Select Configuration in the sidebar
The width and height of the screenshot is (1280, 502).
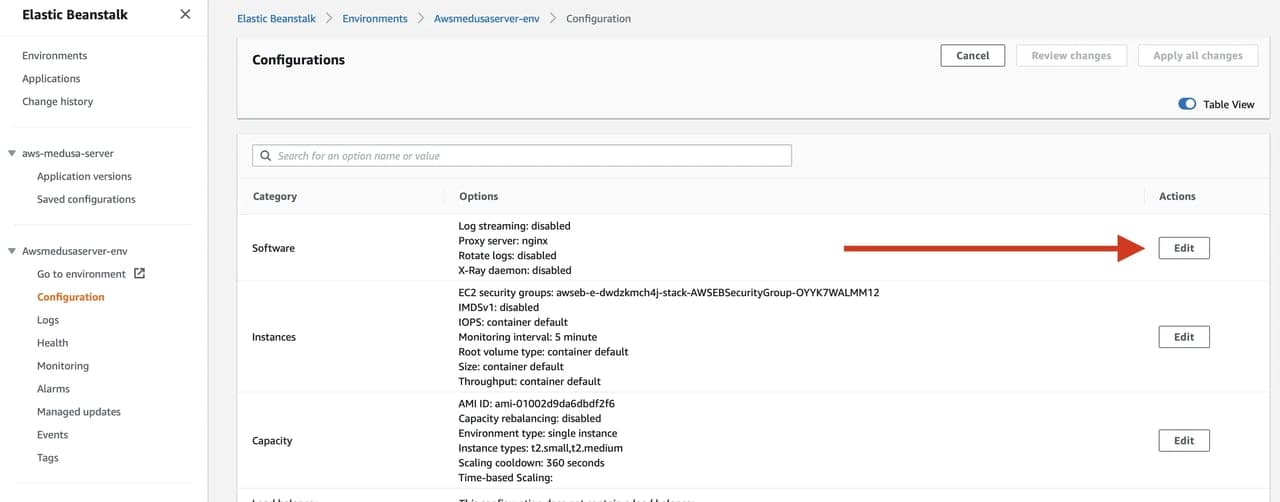point(70,297)
